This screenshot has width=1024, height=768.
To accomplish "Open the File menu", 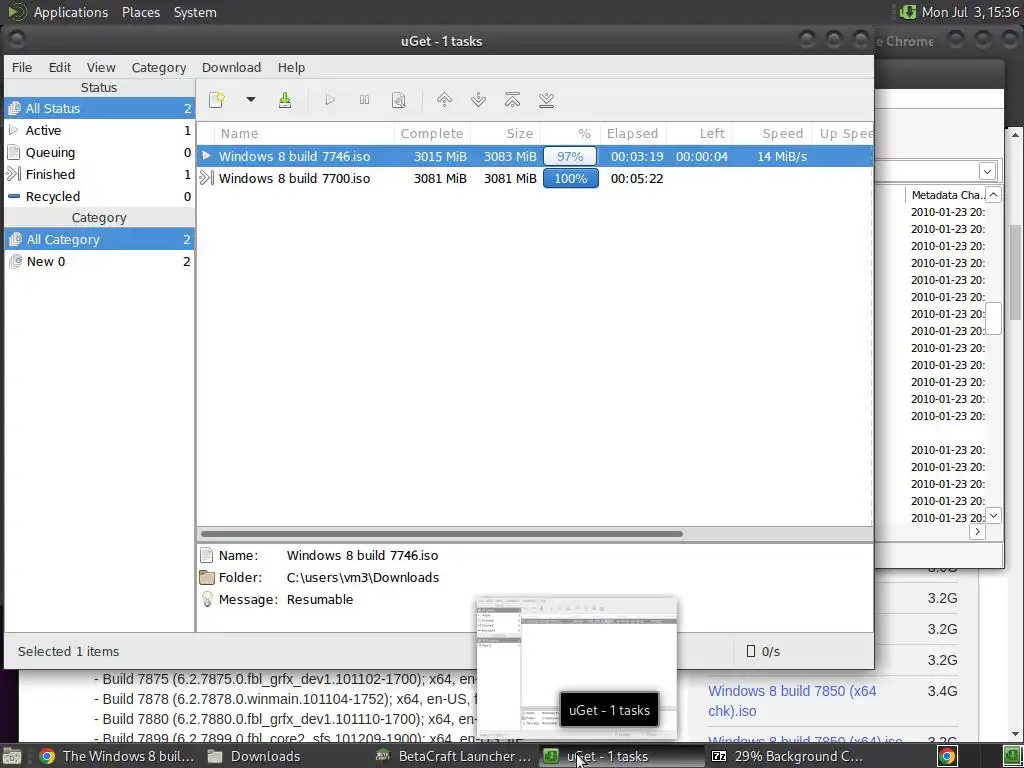I will coord(22,67).
